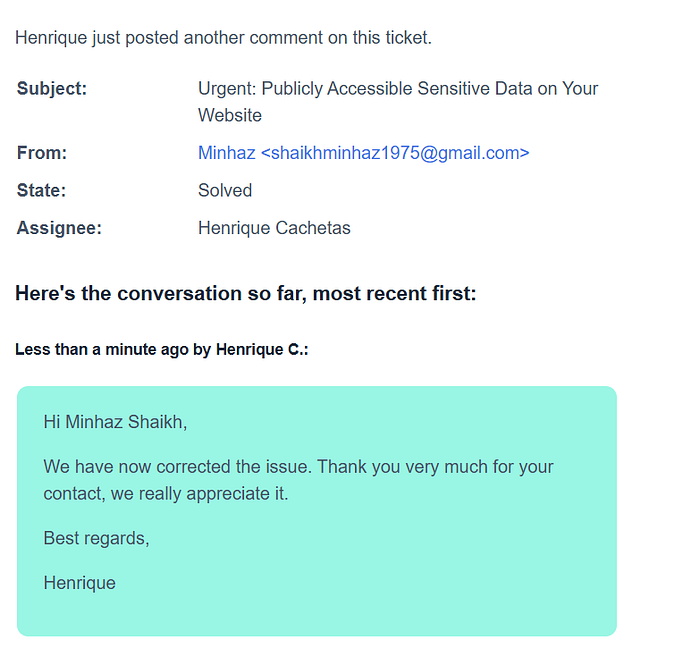The image size is (700, 656).
Task: Click the 'Best regards' closing line
Action: click(x=96, y=538)
